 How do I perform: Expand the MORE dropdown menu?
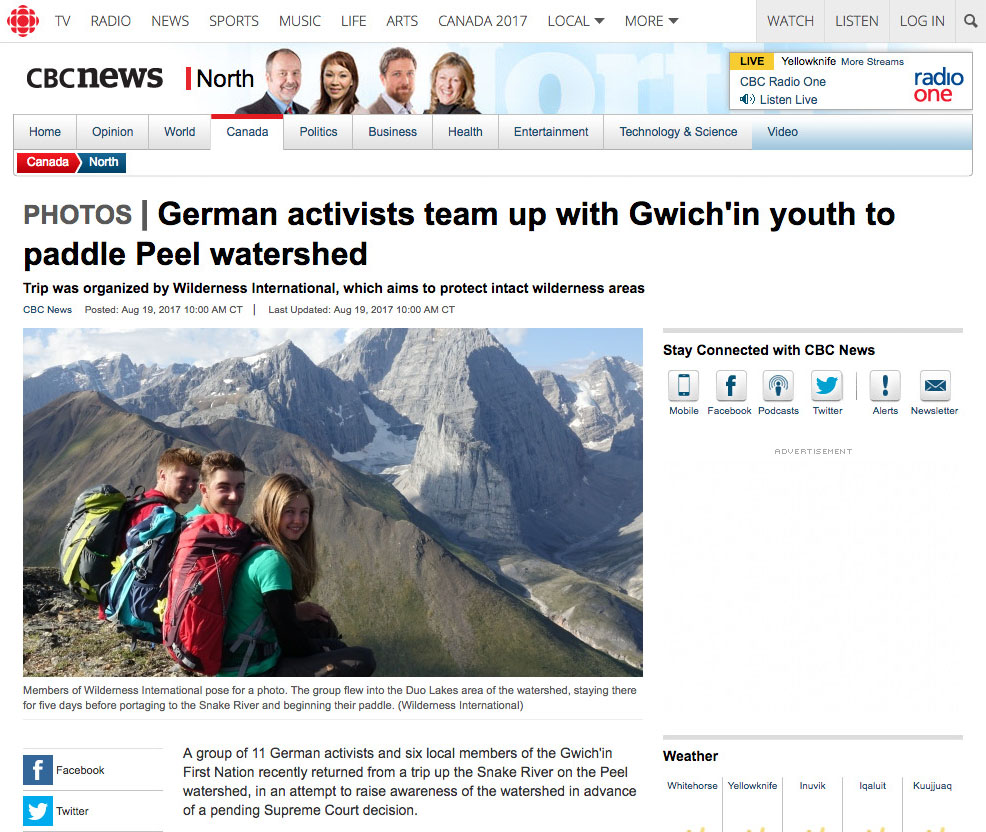pos(651,21)
